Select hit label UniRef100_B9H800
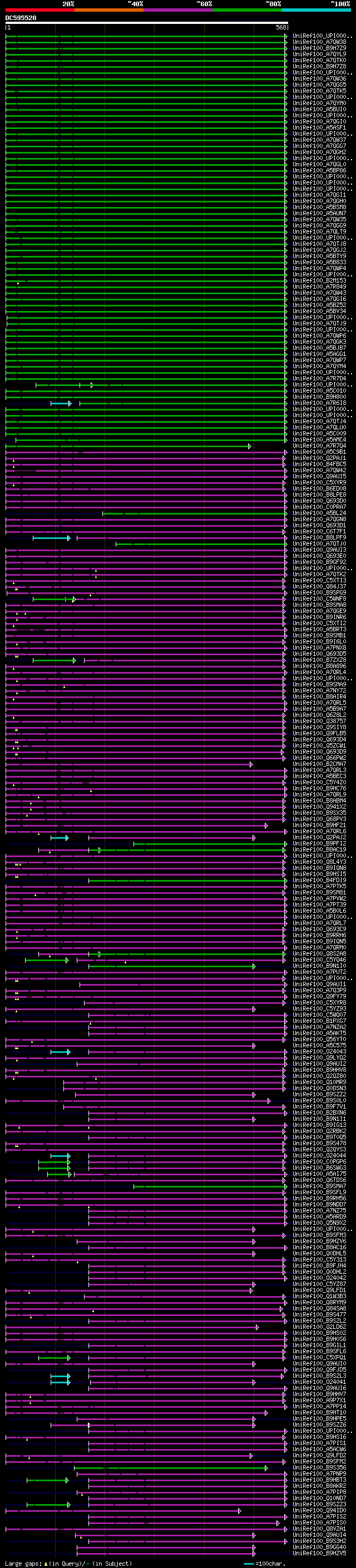The height and width of the screenshot is (1568, 356). (319, 397)
